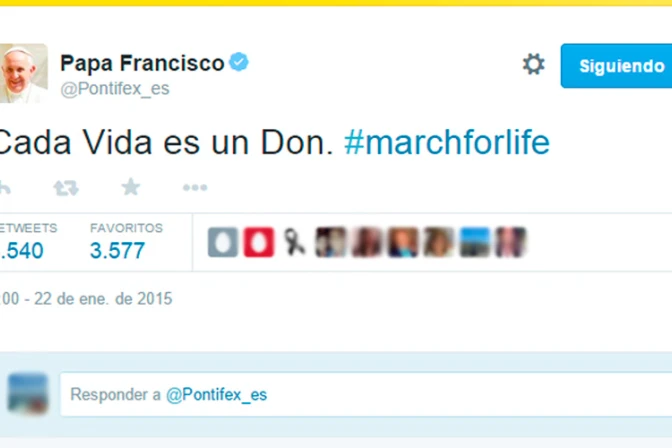
Task: Click the reply arrow icon
Action: tap(5, 187)
